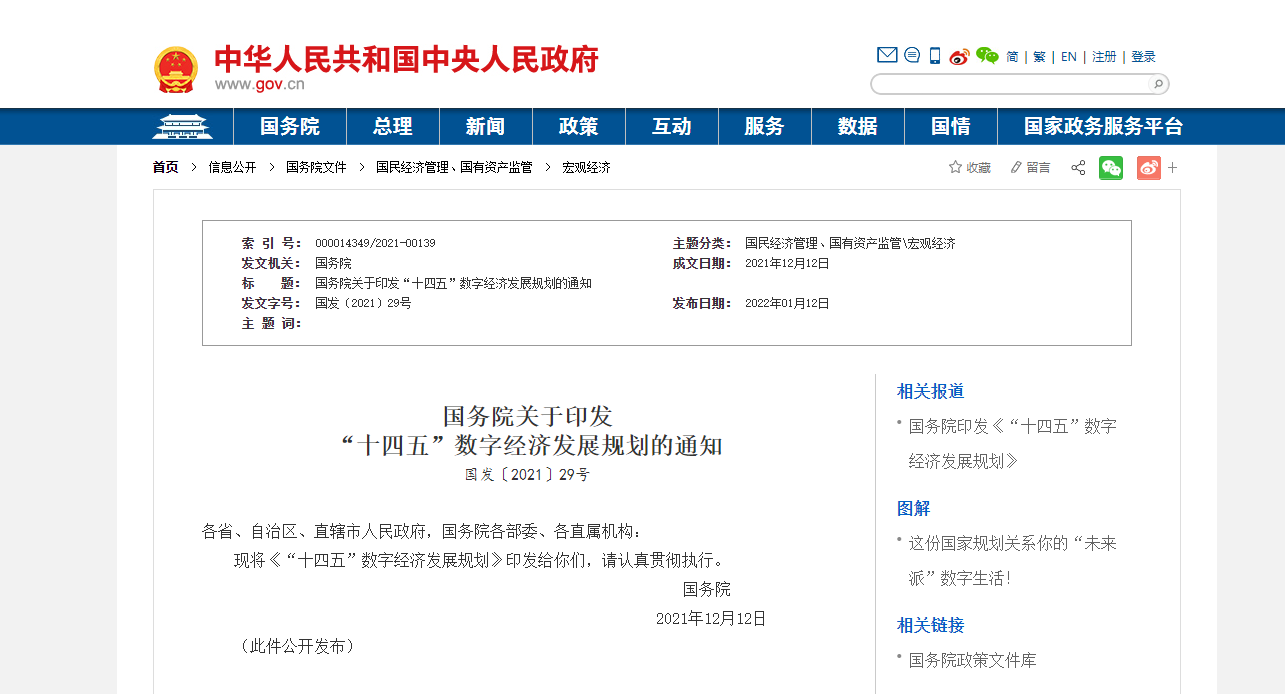
Task: Click the palace building home icon in navbar
Action: tap(182, 127)
